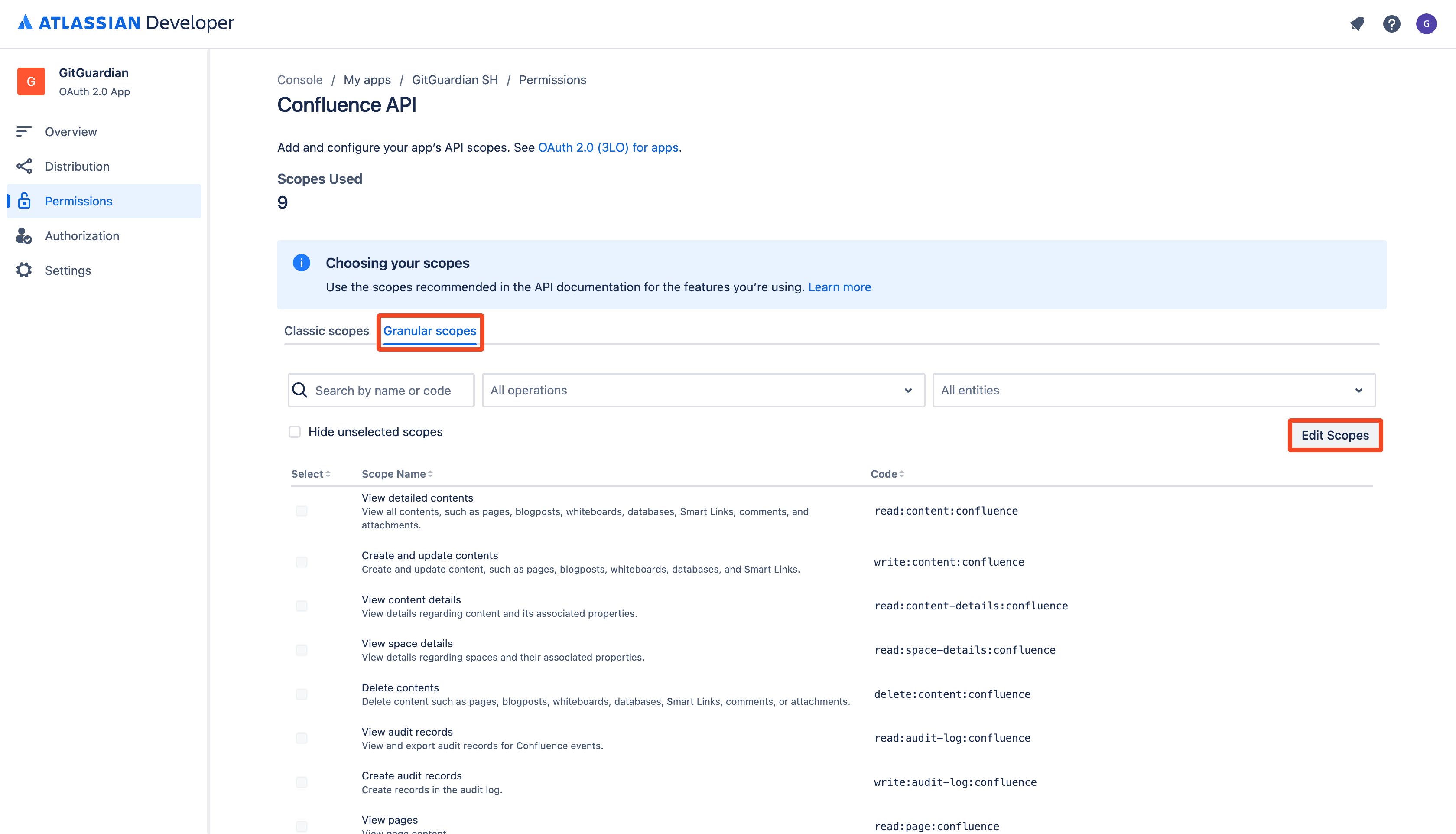Open the help question mark icon
1456x834 pixels.
1391,23
